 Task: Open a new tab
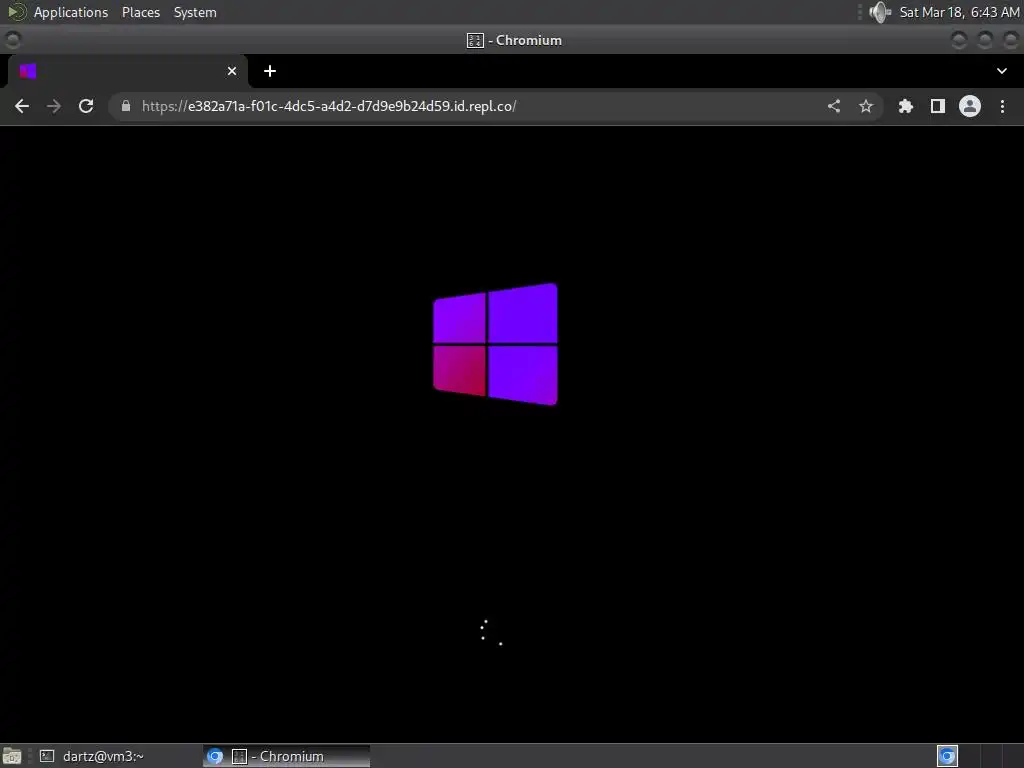coord(270,71)
